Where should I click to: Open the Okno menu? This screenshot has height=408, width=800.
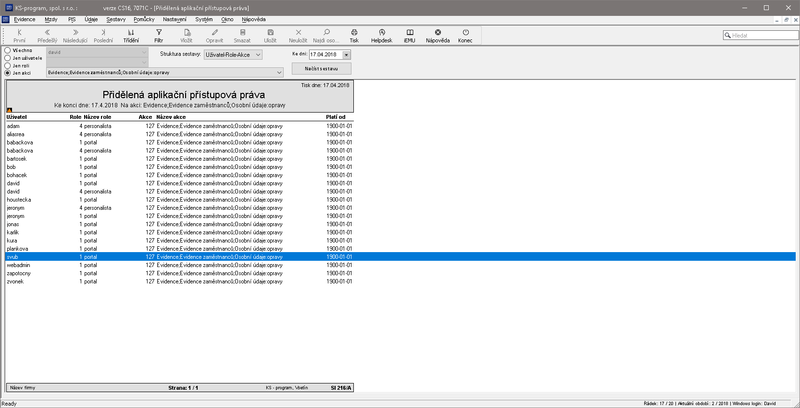[x=228, y=19]
